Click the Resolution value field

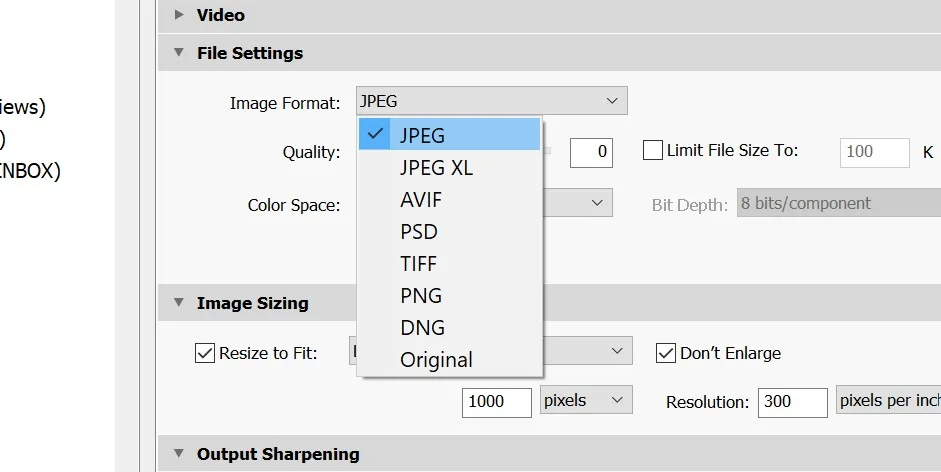pyautogui.click(x=792, y=402)
